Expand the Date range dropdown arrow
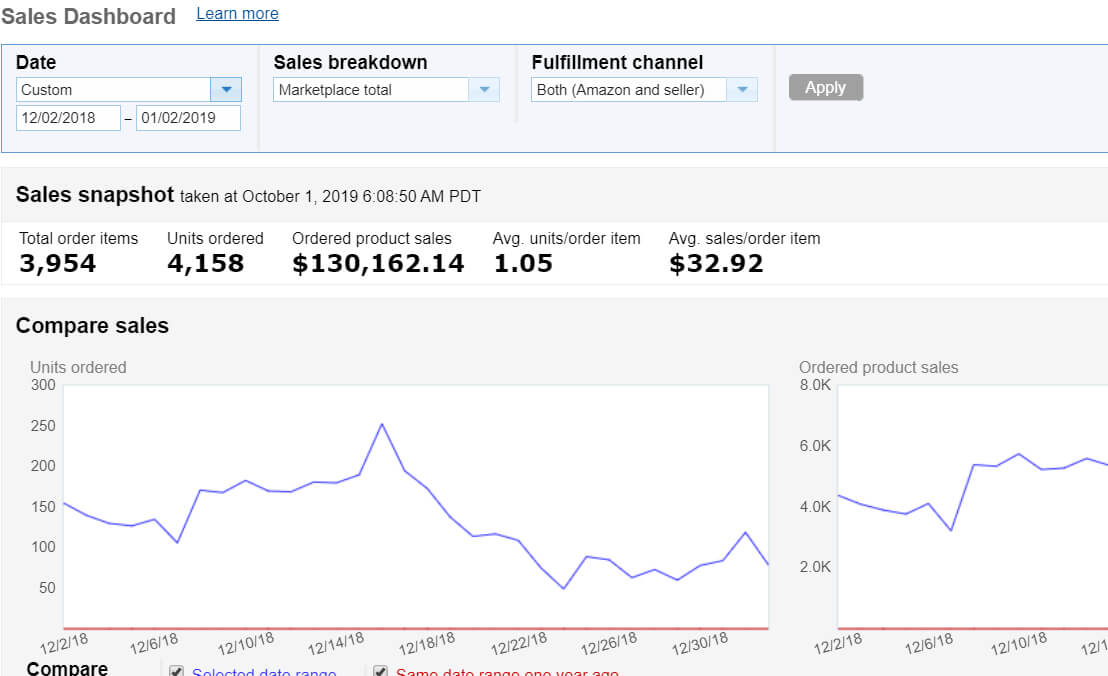Screen dimensions: 1108x676 tap(226, 90)
